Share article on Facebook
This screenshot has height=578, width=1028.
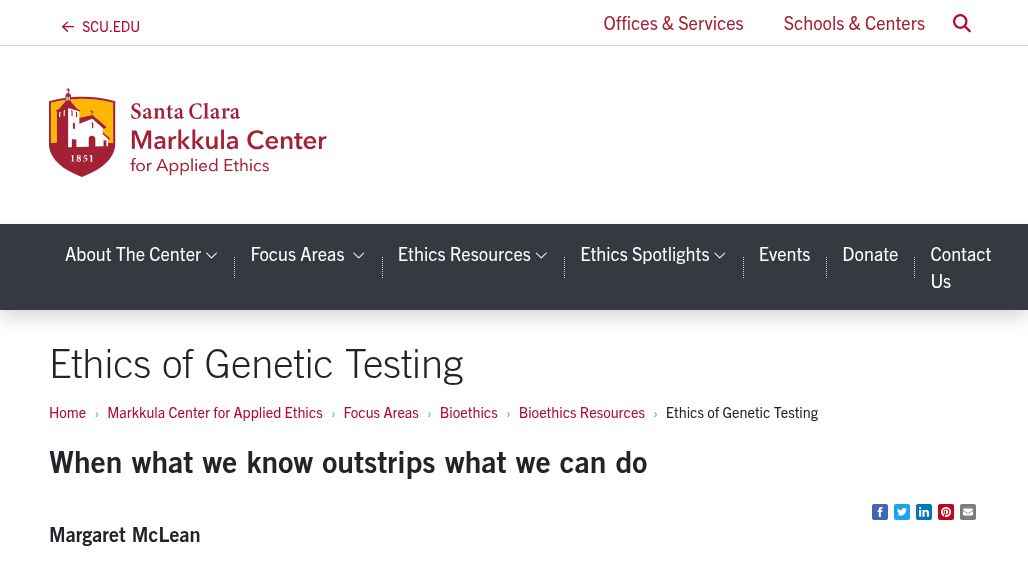(880, 512)
